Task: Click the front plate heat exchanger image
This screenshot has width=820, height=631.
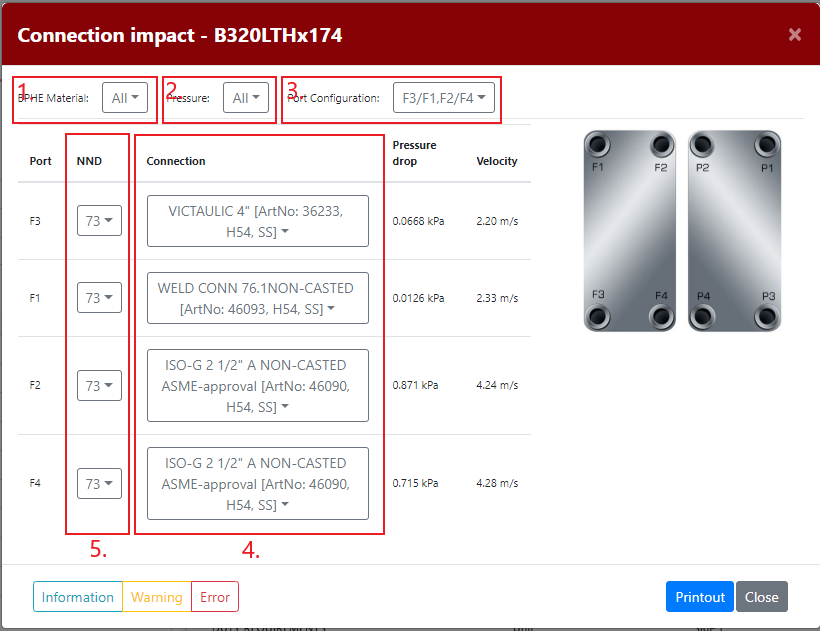Action: point(630,231)
